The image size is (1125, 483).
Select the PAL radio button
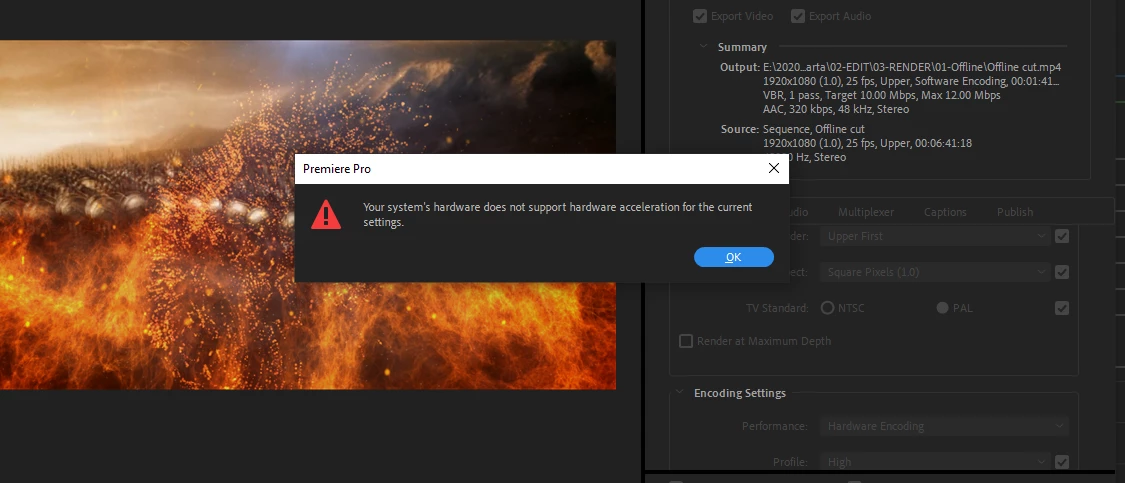[942, 308]
